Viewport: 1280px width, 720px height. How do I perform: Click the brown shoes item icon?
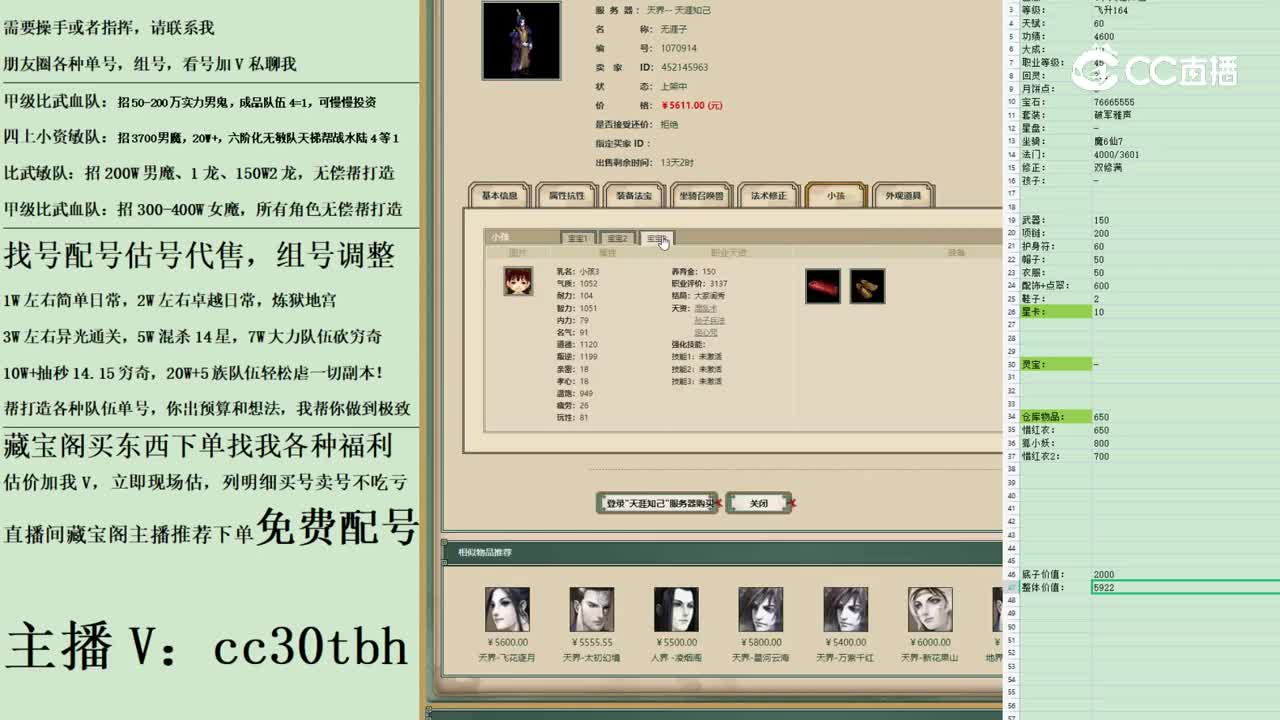867,286
